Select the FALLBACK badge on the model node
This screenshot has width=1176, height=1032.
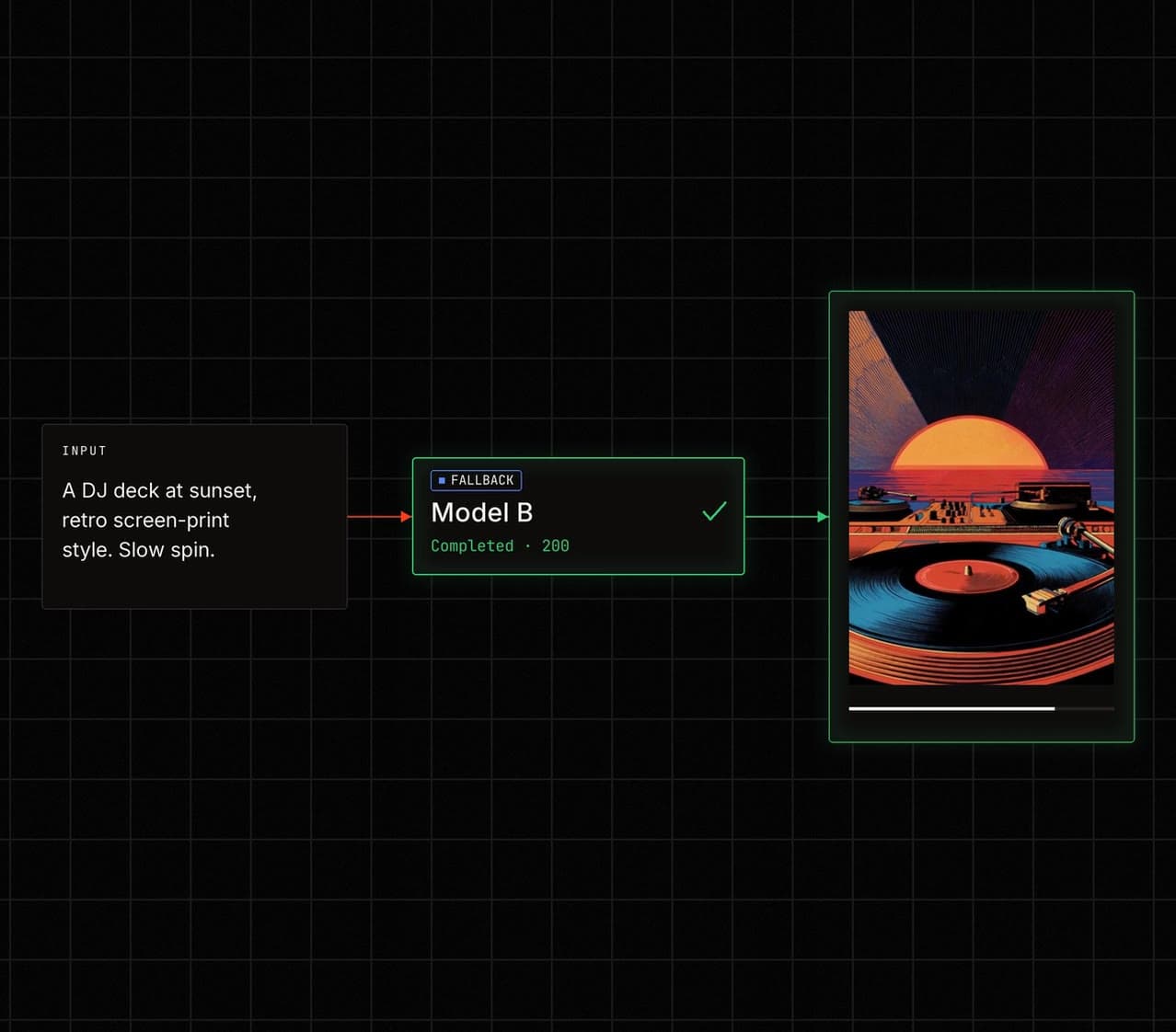pos(476,480)
